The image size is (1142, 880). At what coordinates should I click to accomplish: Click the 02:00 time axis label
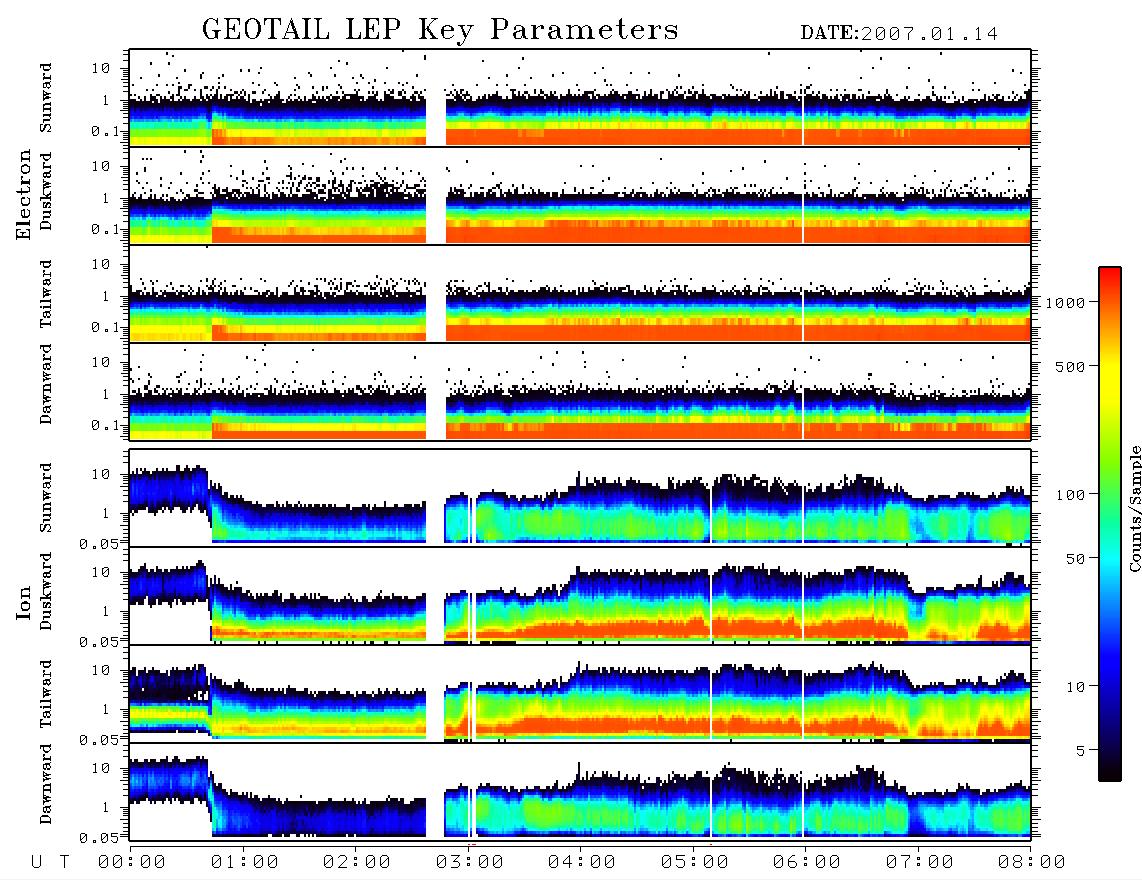[357, 862]
